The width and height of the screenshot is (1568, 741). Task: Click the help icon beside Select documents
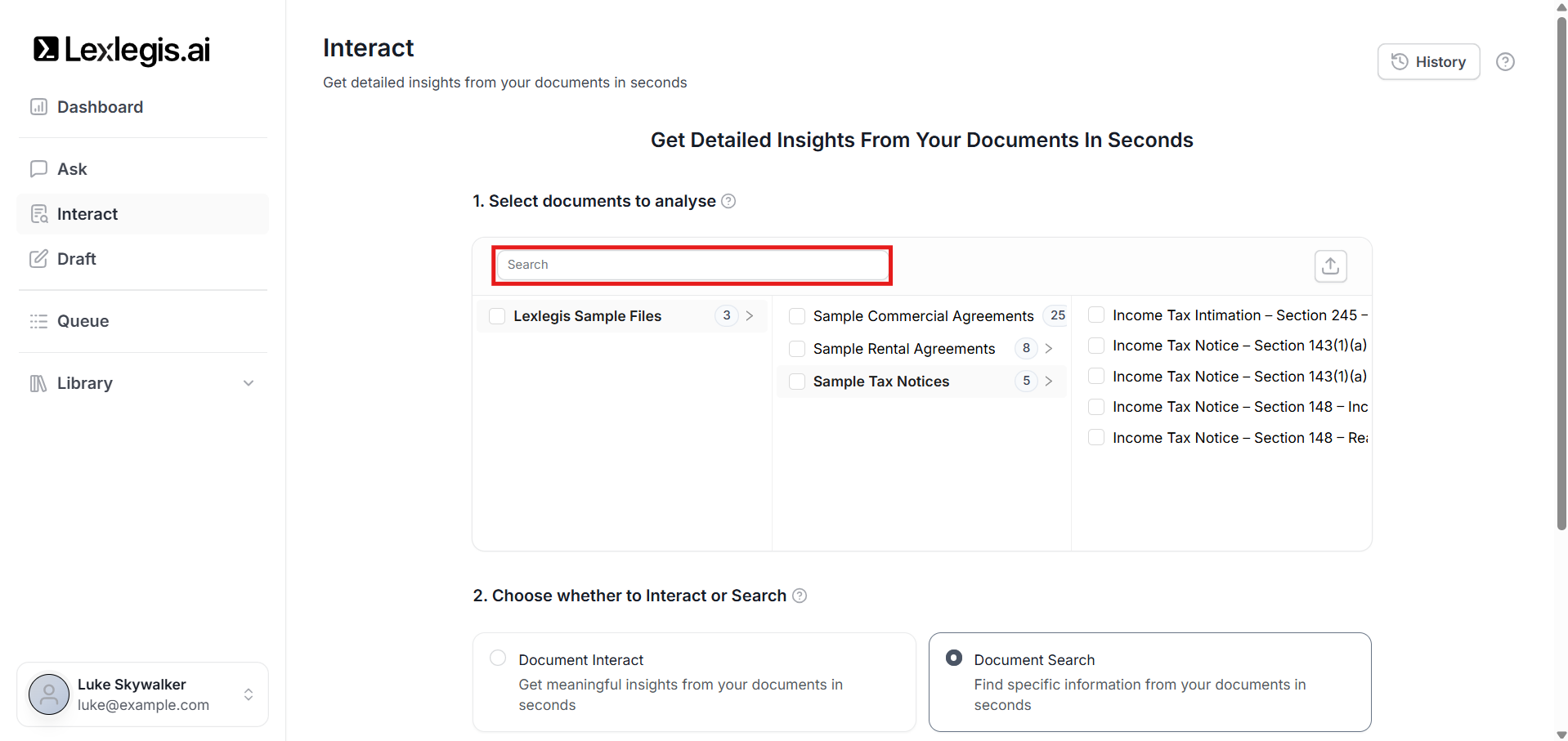(x=728, y=201)
